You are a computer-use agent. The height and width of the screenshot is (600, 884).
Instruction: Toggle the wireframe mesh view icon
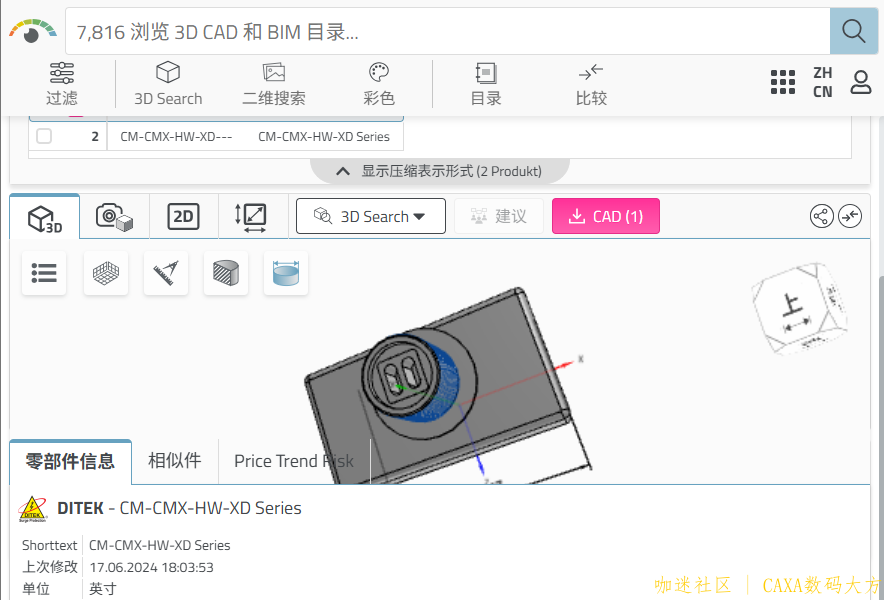[106, 273]
